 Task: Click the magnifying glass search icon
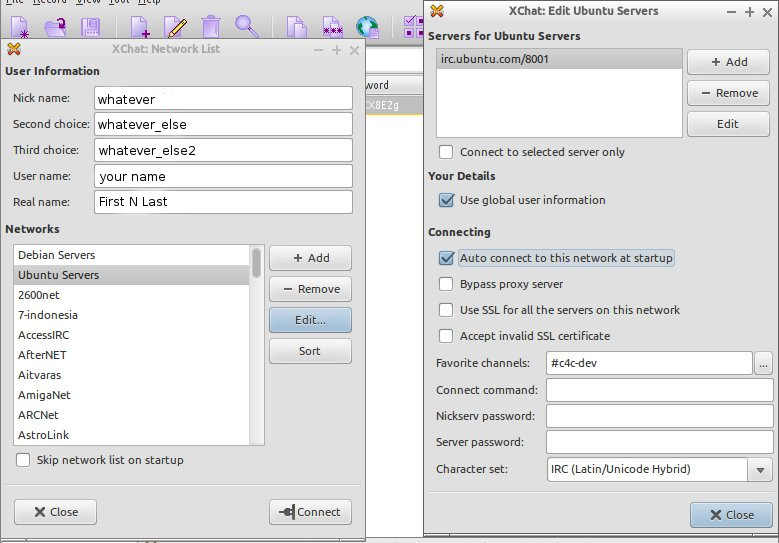tap(246, 26)
